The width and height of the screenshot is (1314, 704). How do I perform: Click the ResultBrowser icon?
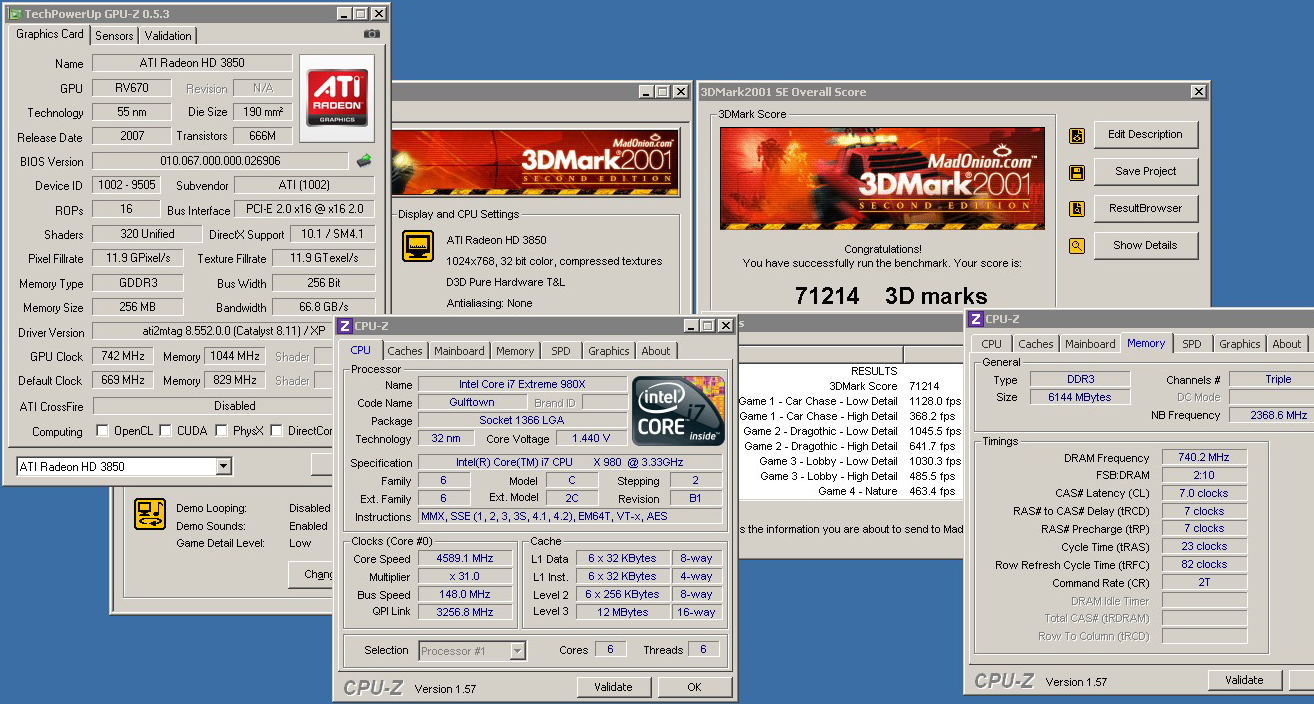click(x=1077, y=209)
